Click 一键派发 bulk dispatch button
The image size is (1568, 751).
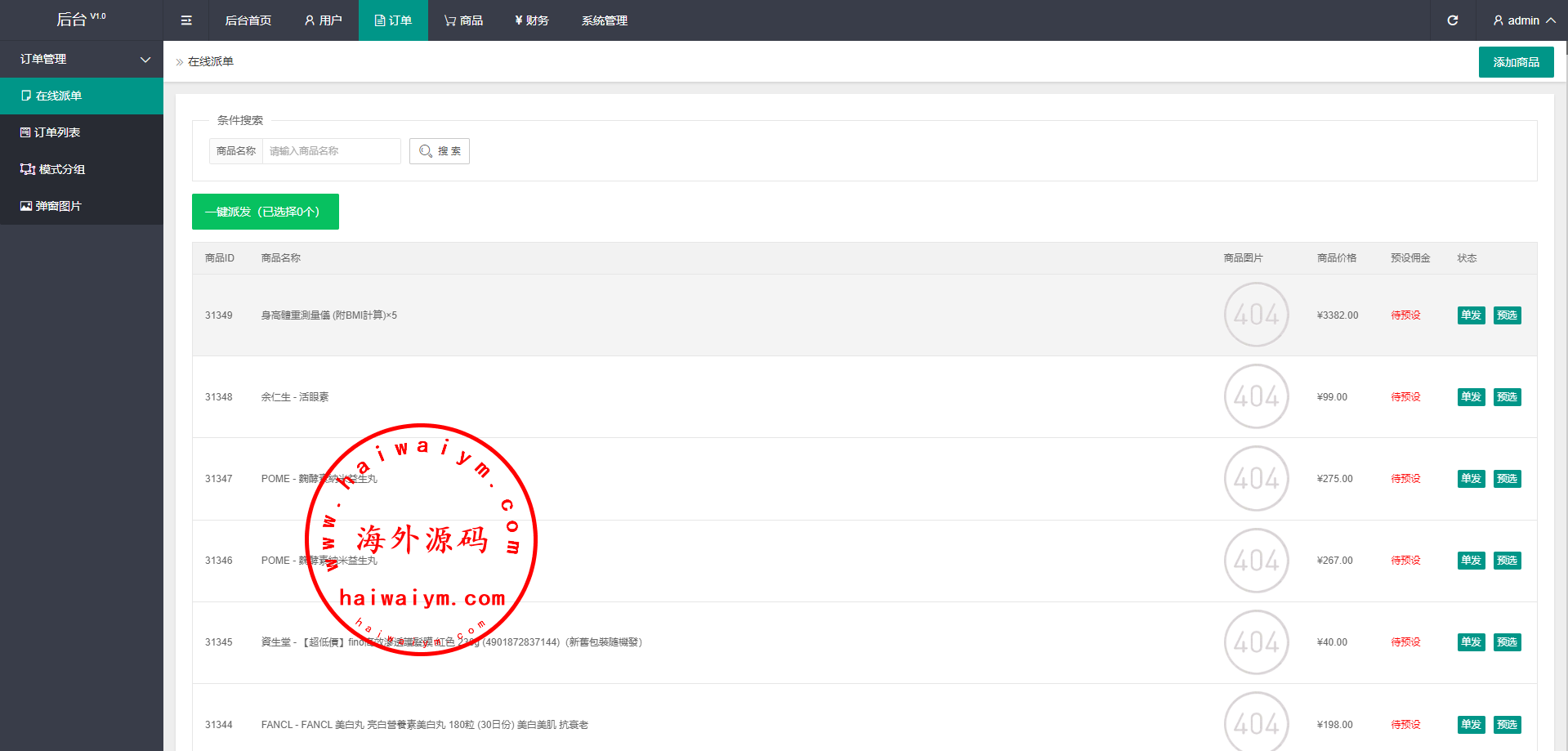tap(265, 212)
